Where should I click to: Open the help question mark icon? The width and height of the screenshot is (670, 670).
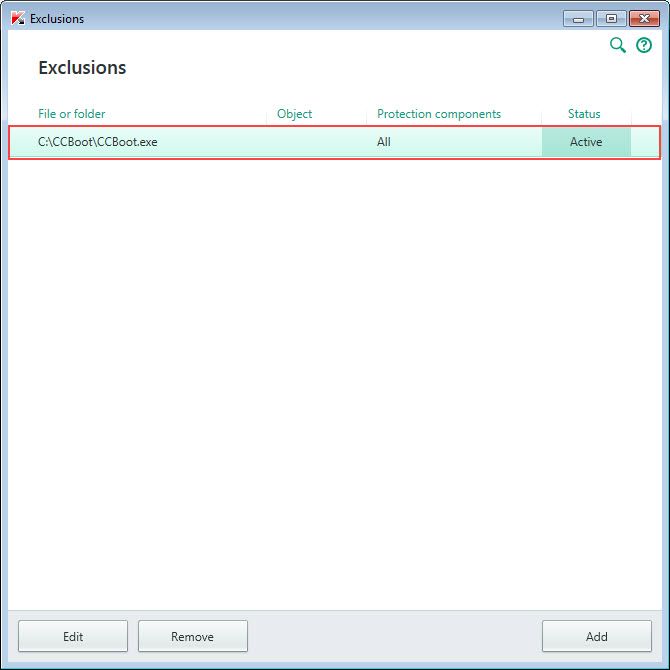click(644, 45)
